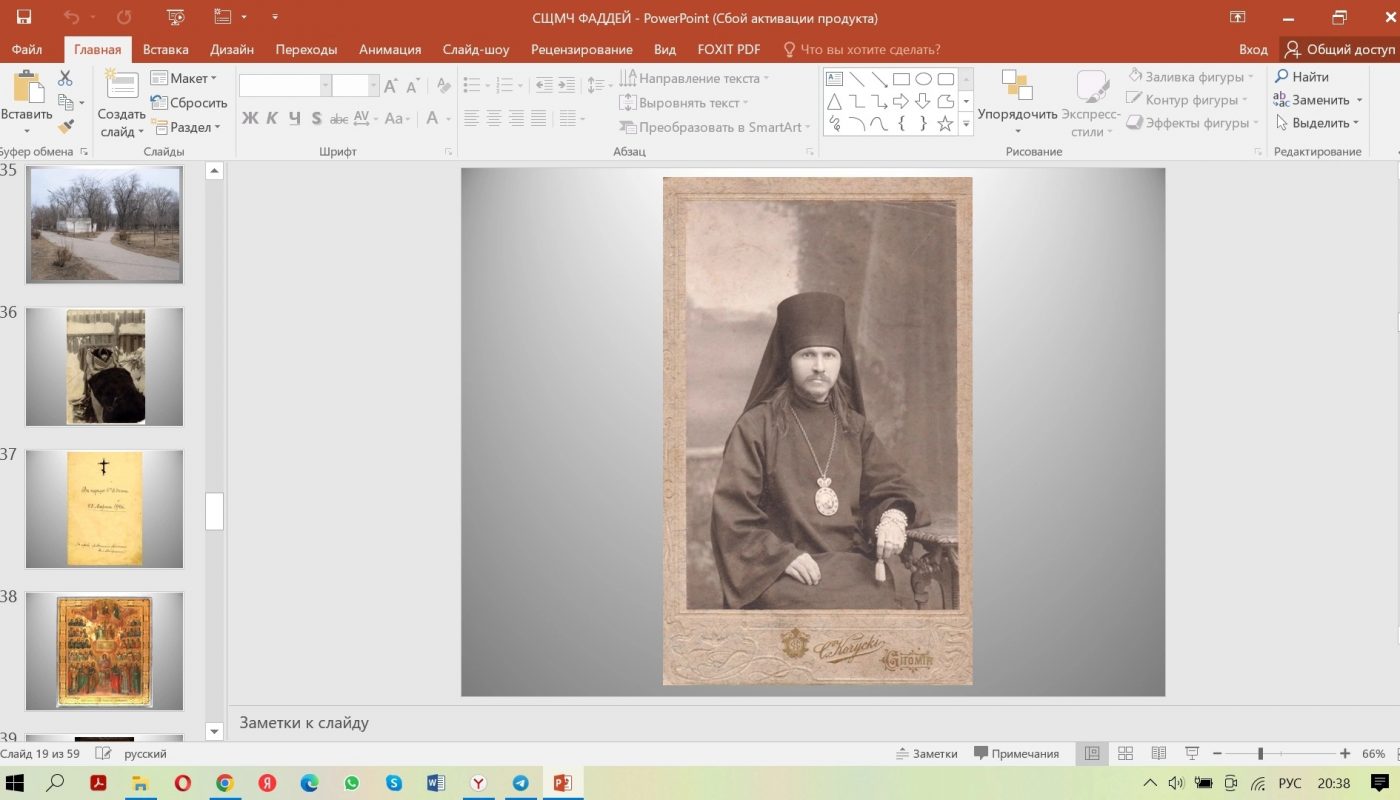Select the Isosceles Triangle shape
1400x800 pixels.
coord(834,101)
